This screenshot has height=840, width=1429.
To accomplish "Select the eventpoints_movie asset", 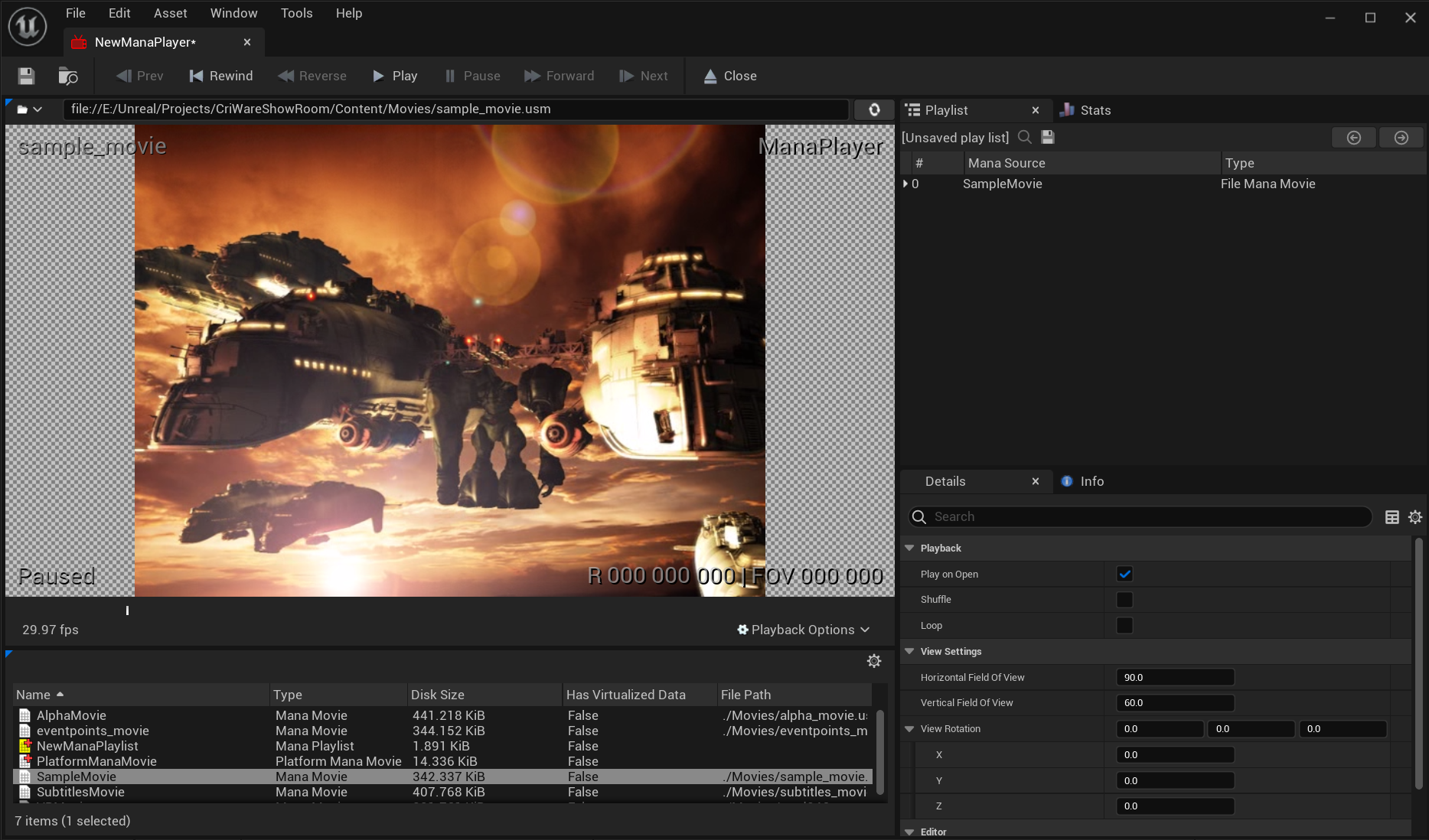I will pyautogui.click(x=443, y=731).
